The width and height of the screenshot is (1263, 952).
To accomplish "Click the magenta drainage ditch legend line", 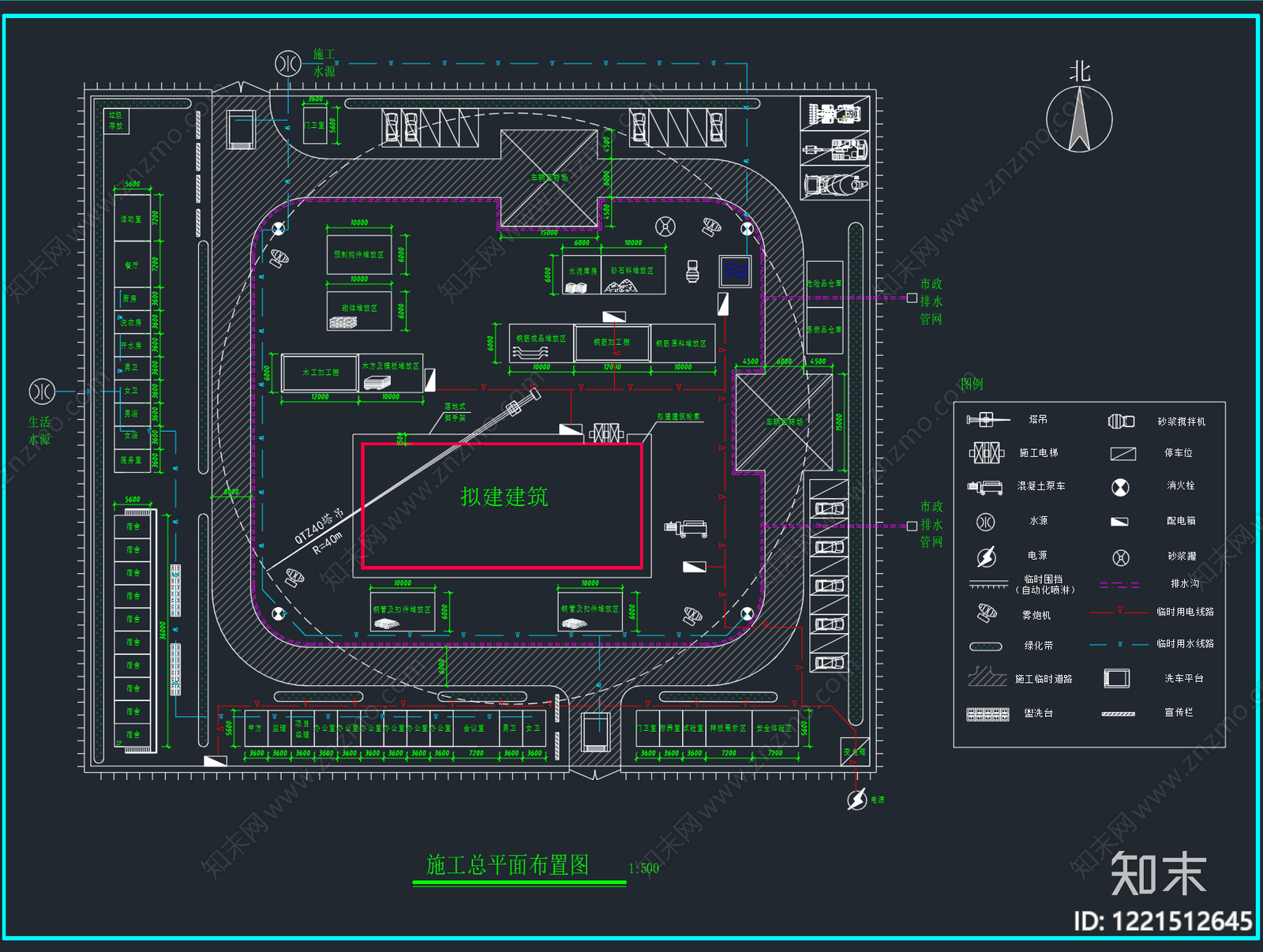I will 1119,585.
